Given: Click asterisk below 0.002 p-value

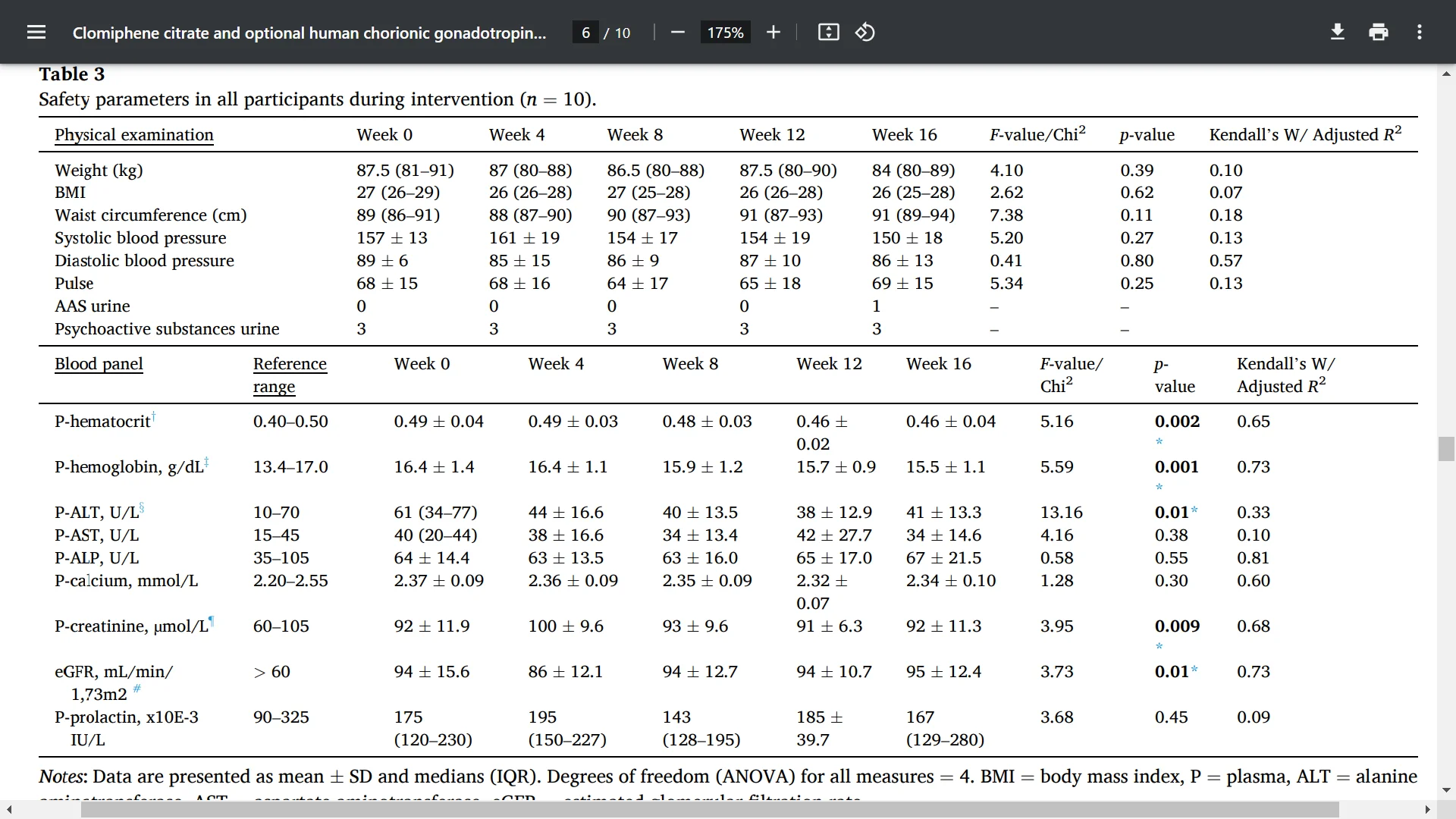Looking at the screenshot, I should click(1159, 443).
